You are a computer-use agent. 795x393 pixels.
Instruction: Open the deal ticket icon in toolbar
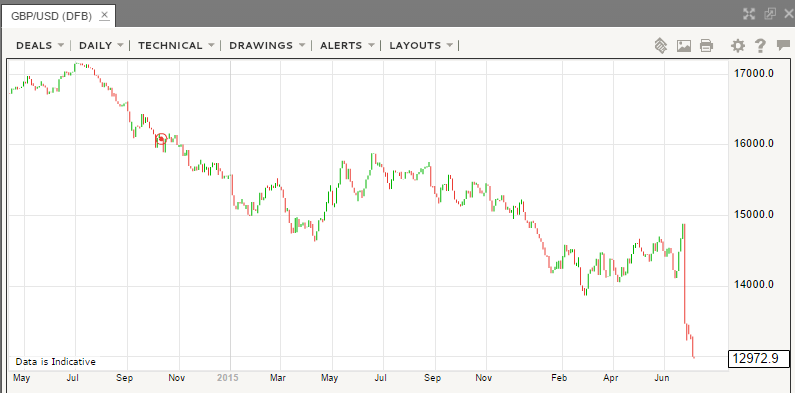(x=660, y=46)
